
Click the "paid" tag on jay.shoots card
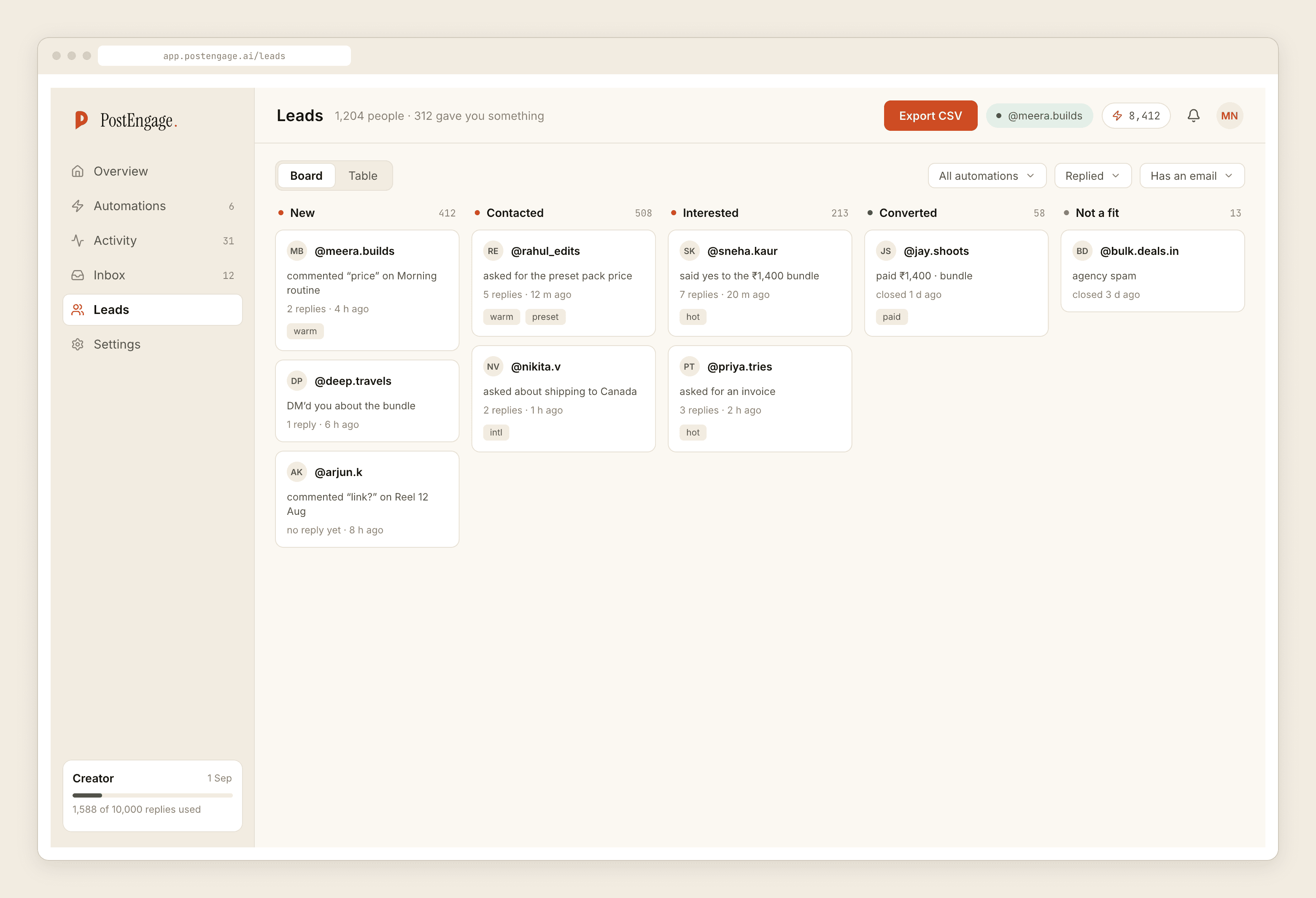tap(891, 317)
